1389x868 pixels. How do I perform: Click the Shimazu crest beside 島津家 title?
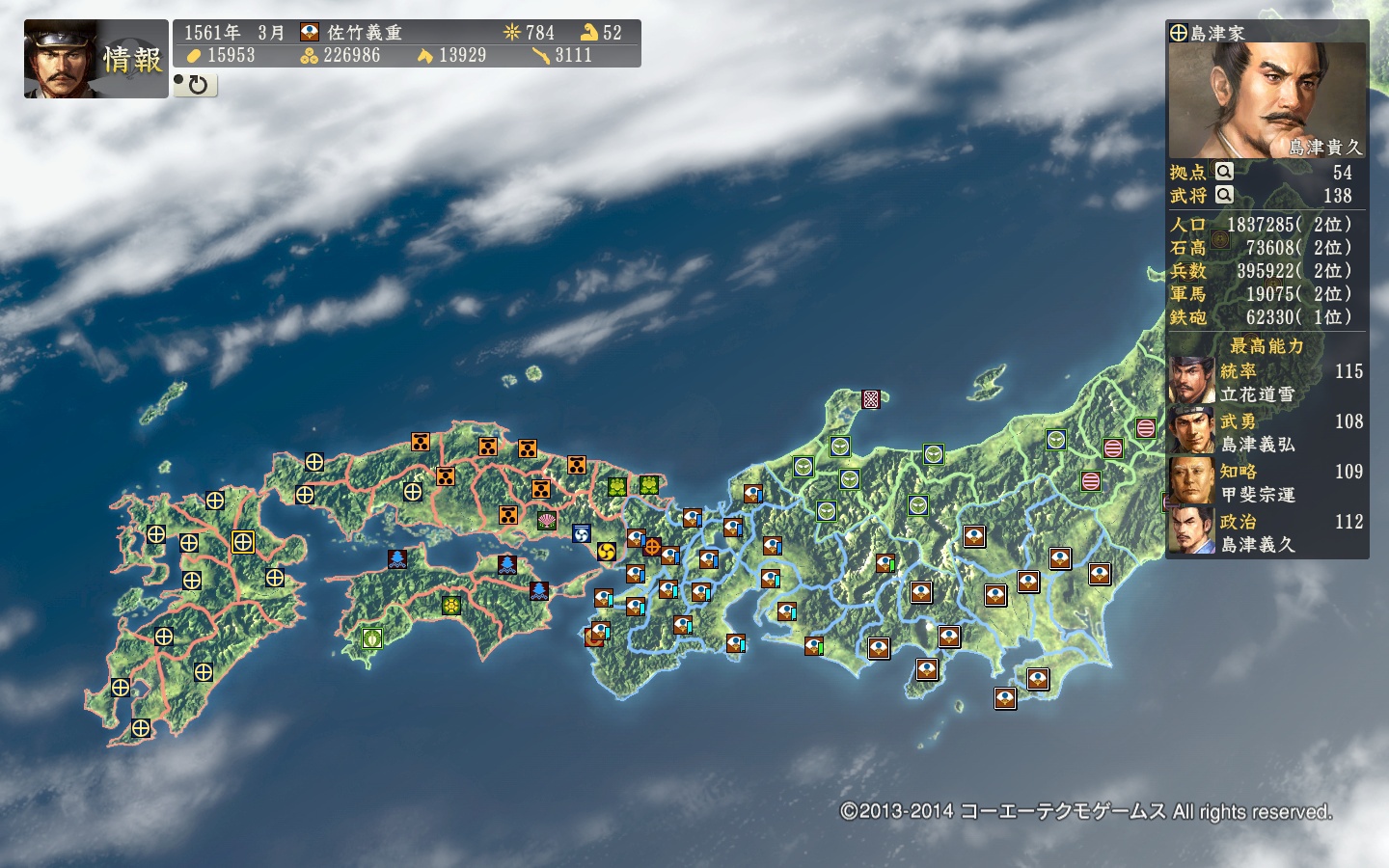tap(1178, 33)
